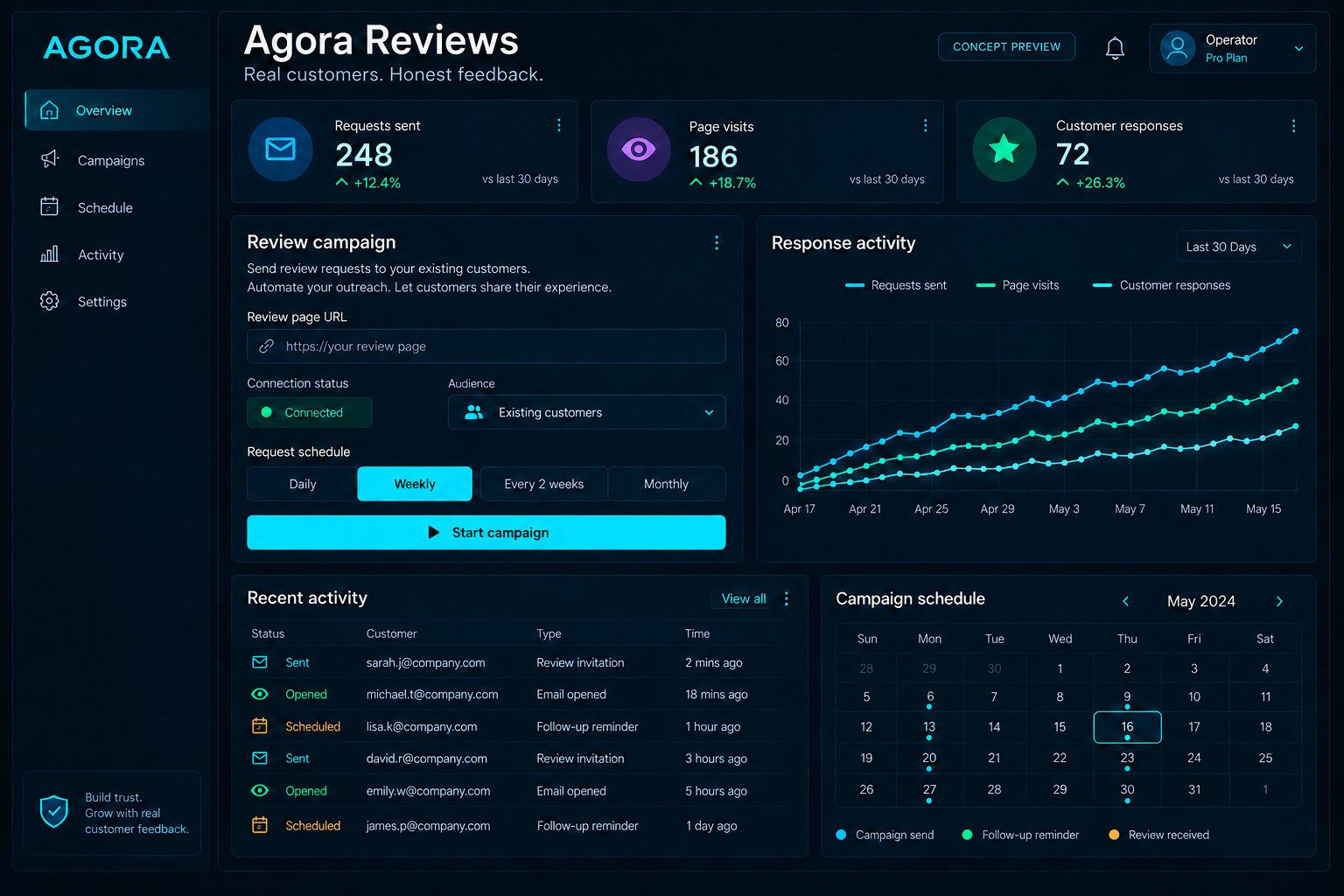
Task: Click the 'Follow-up reminder' type for lisa.k
Action: pos(587,726)
